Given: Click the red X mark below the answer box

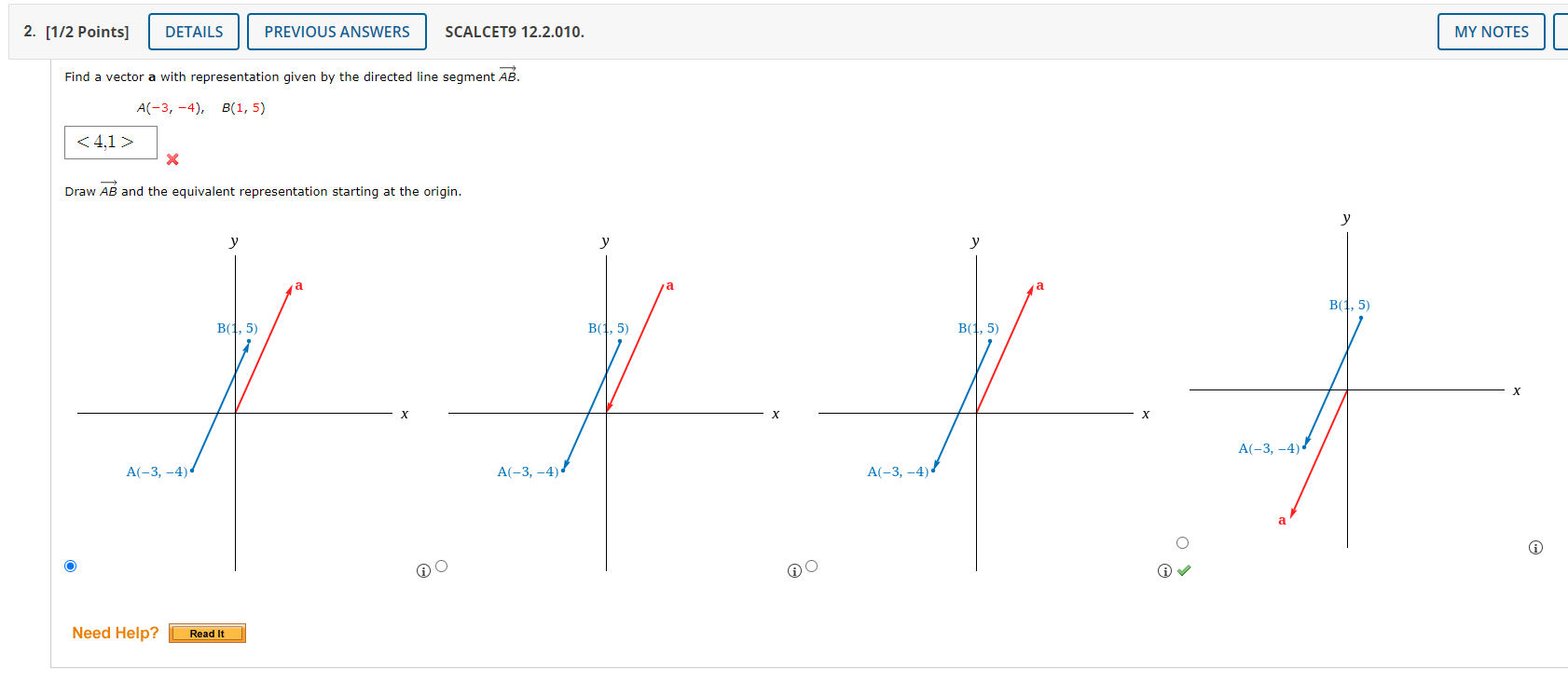Looking at the screenshot, I should coord(172,159).
